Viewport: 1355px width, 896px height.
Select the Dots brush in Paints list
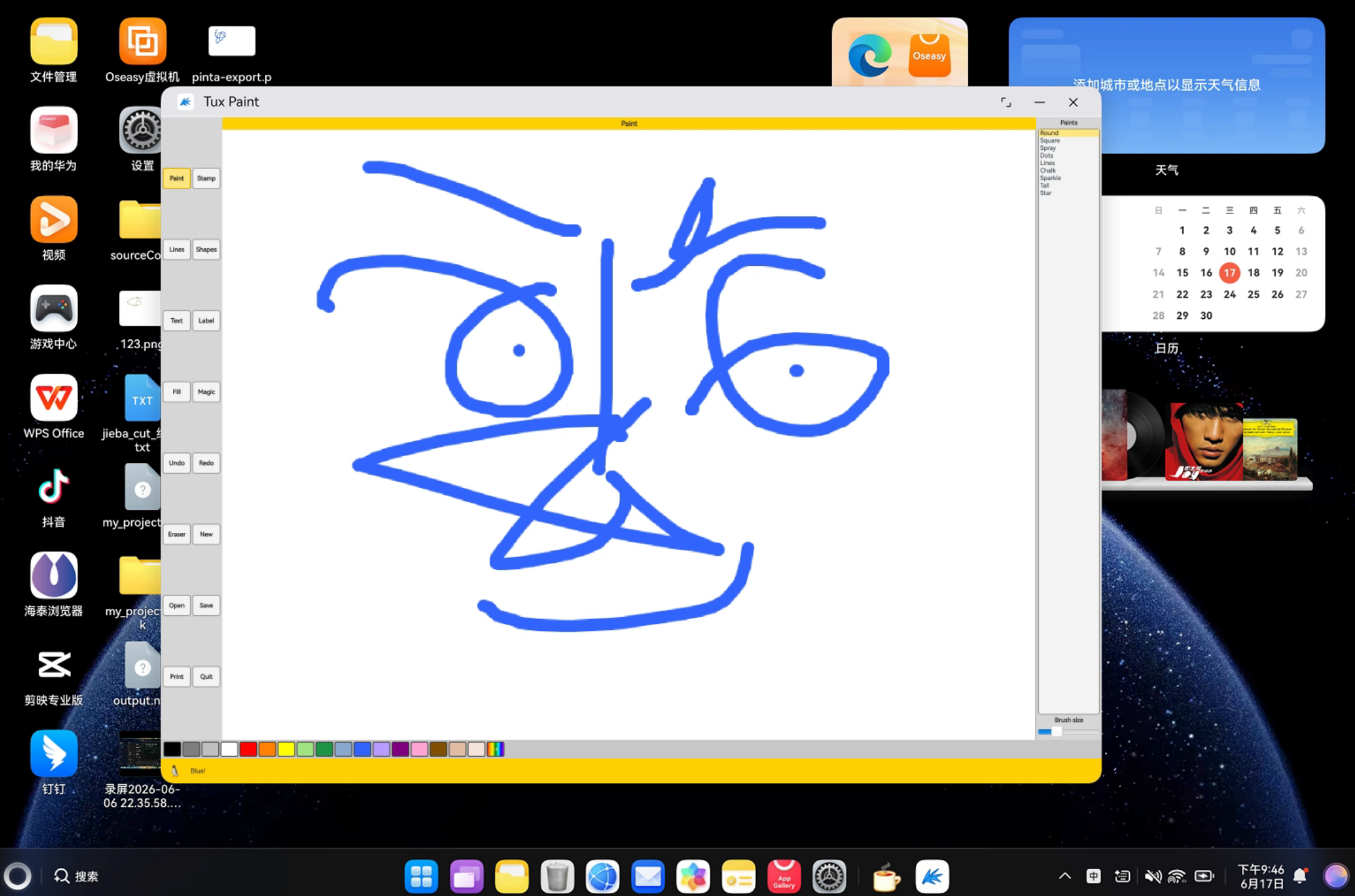point(1068,155)
